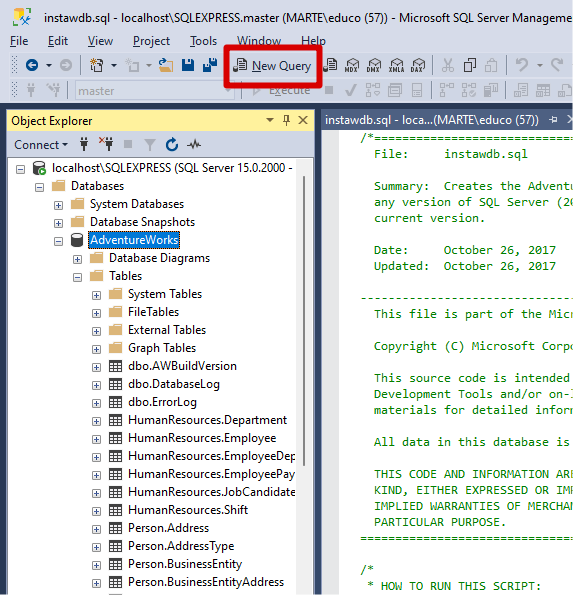Click the Results to Grid icon
This screenshot has width=573, height=595.
click(543, 90)
